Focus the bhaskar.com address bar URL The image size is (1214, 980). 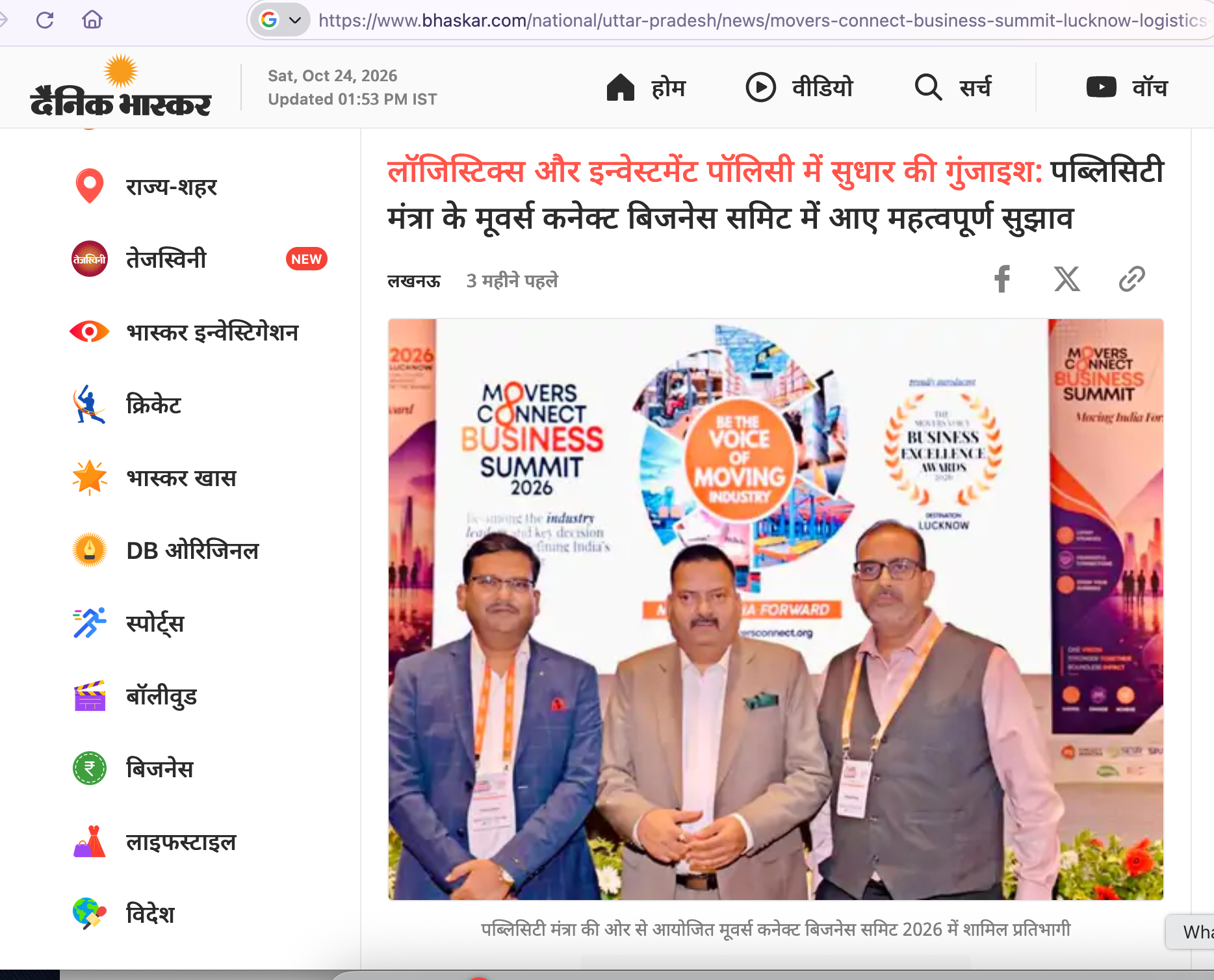[762, 21]
